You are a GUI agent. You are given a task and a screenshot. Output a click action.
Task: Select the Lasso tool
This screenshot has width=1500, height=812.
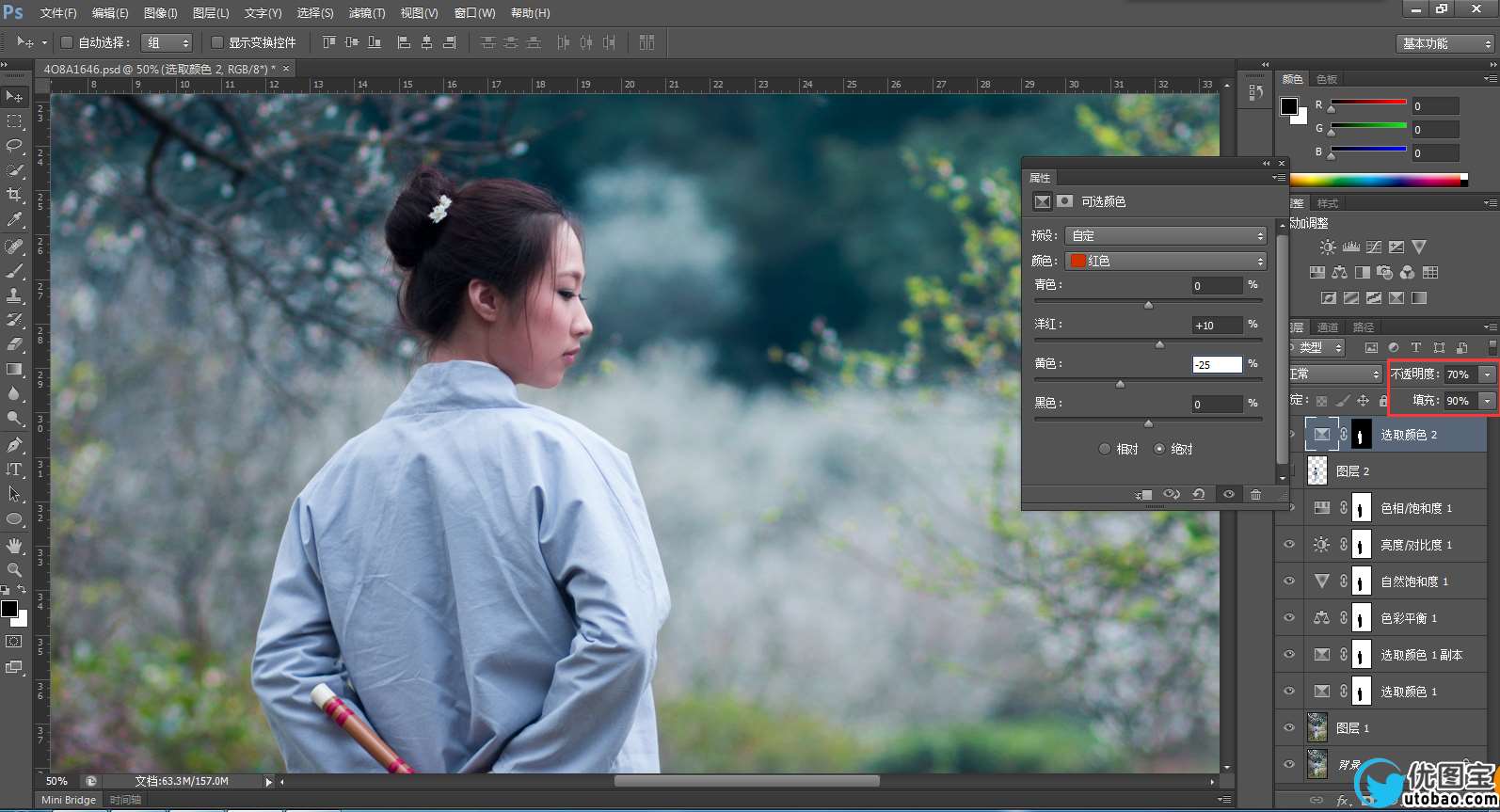(x=14, y=146)
